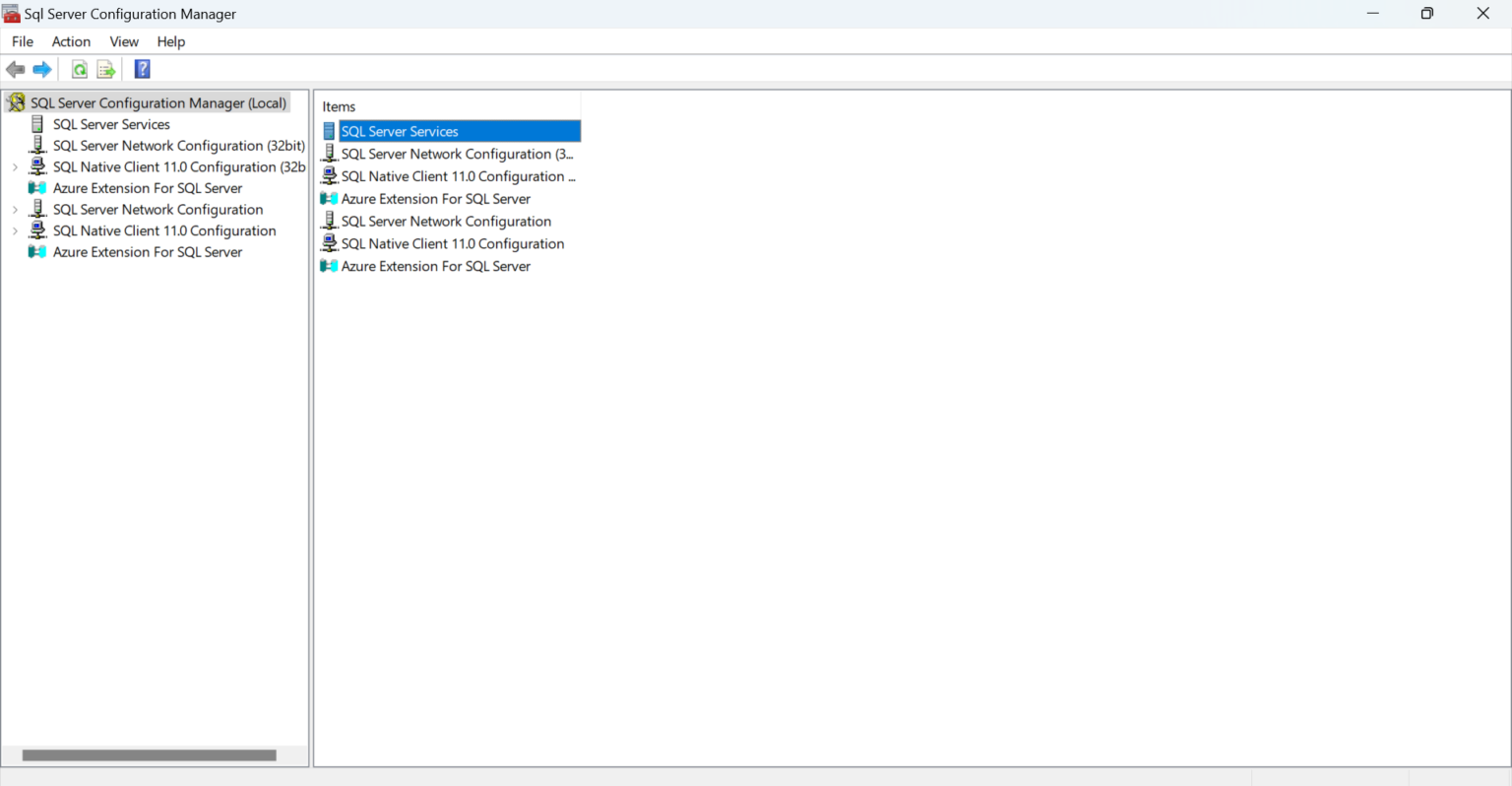Click the horizontal scrollbar below the tree pane
The image size is (1512, 786).
coord(148,754)
